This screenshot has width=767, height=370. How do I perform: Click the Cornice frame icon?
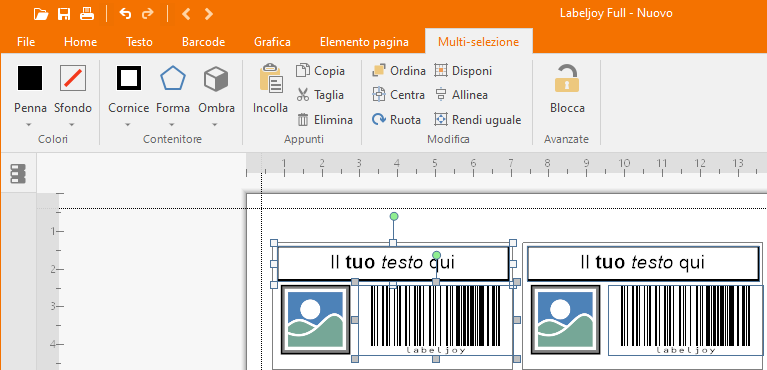[129, 78]
